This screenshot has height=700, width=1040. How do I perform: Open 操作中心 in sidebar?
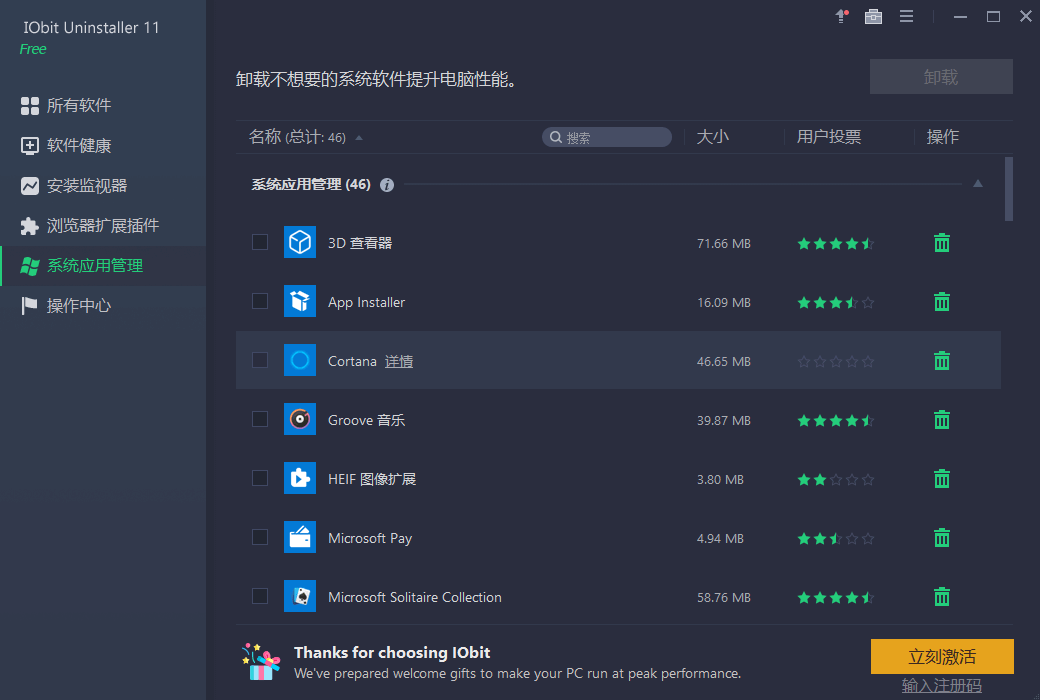(x=103, y=306)
